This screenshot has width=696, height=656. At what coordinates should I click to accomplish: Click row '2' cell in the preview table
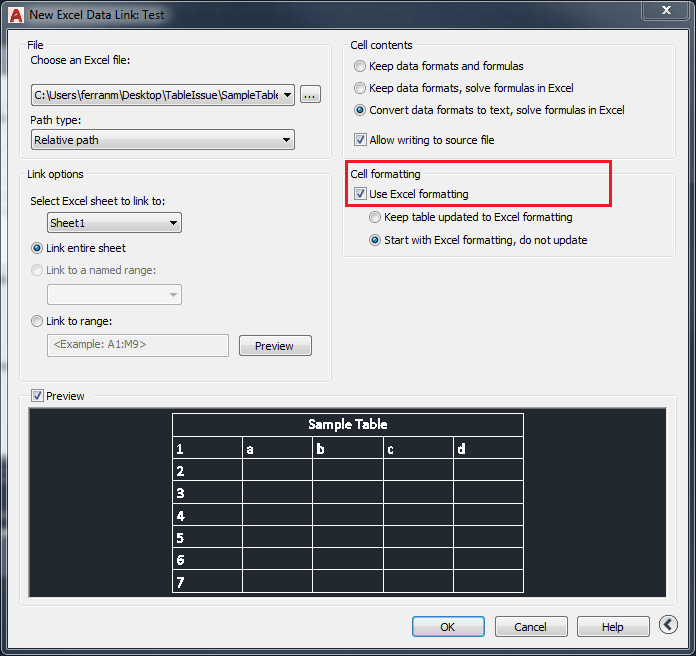coord(207,470)
